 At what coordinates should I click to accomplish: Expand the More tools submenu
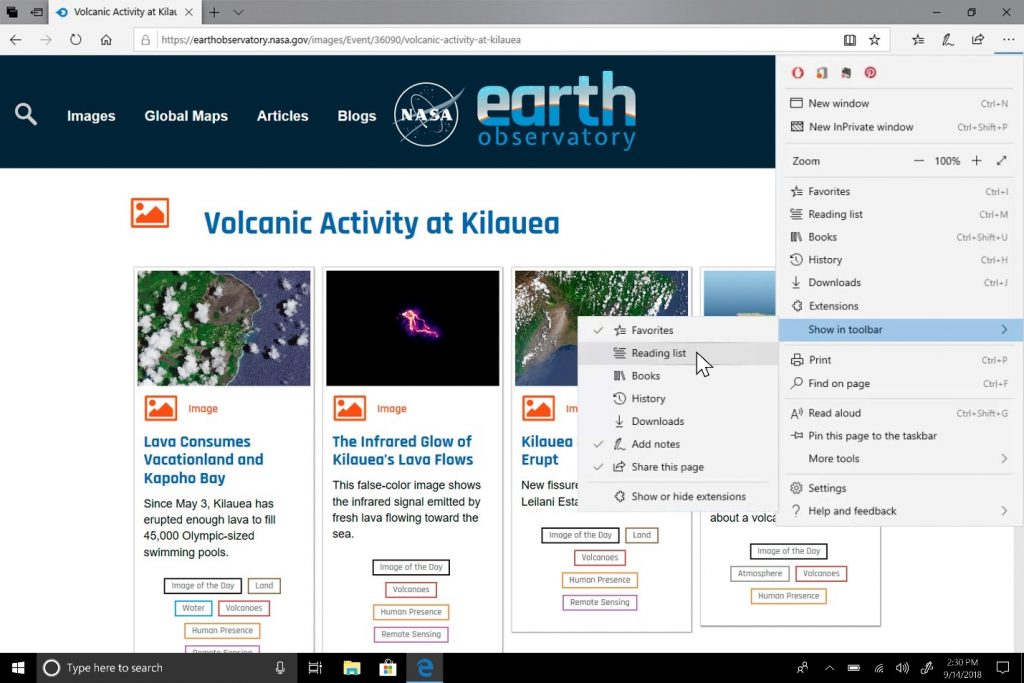point(899,458)
